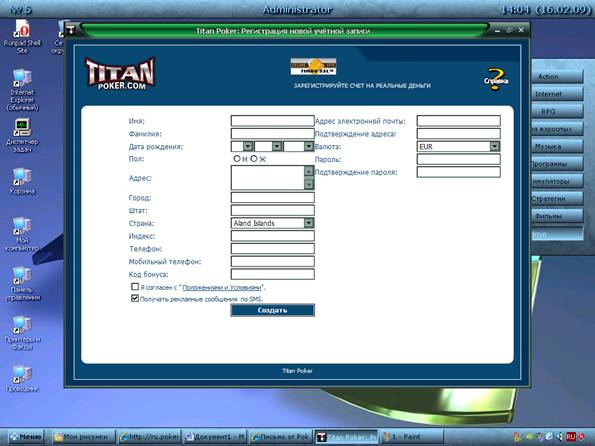
Task: Open the Музыка category in side menu
Action: click(557, 146)
